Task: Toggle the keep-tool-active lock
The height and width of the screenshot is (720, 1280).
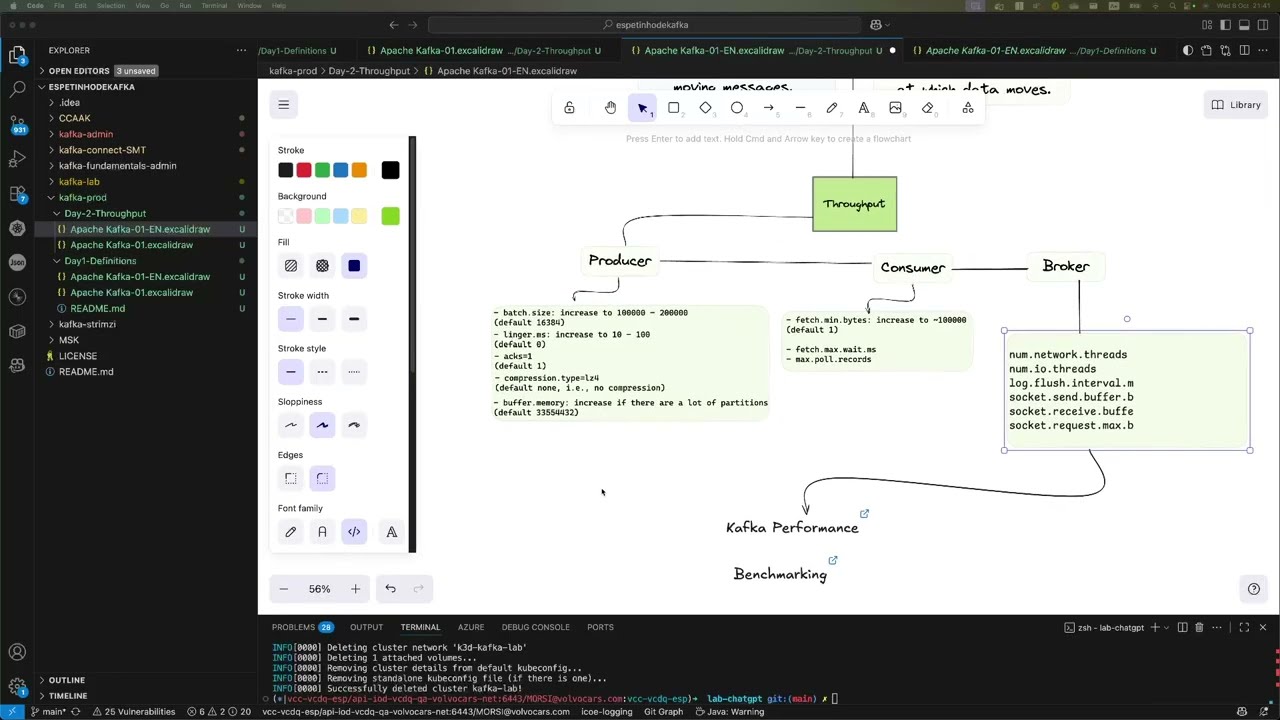Action: pyautogui.click(x=569, y=108)
